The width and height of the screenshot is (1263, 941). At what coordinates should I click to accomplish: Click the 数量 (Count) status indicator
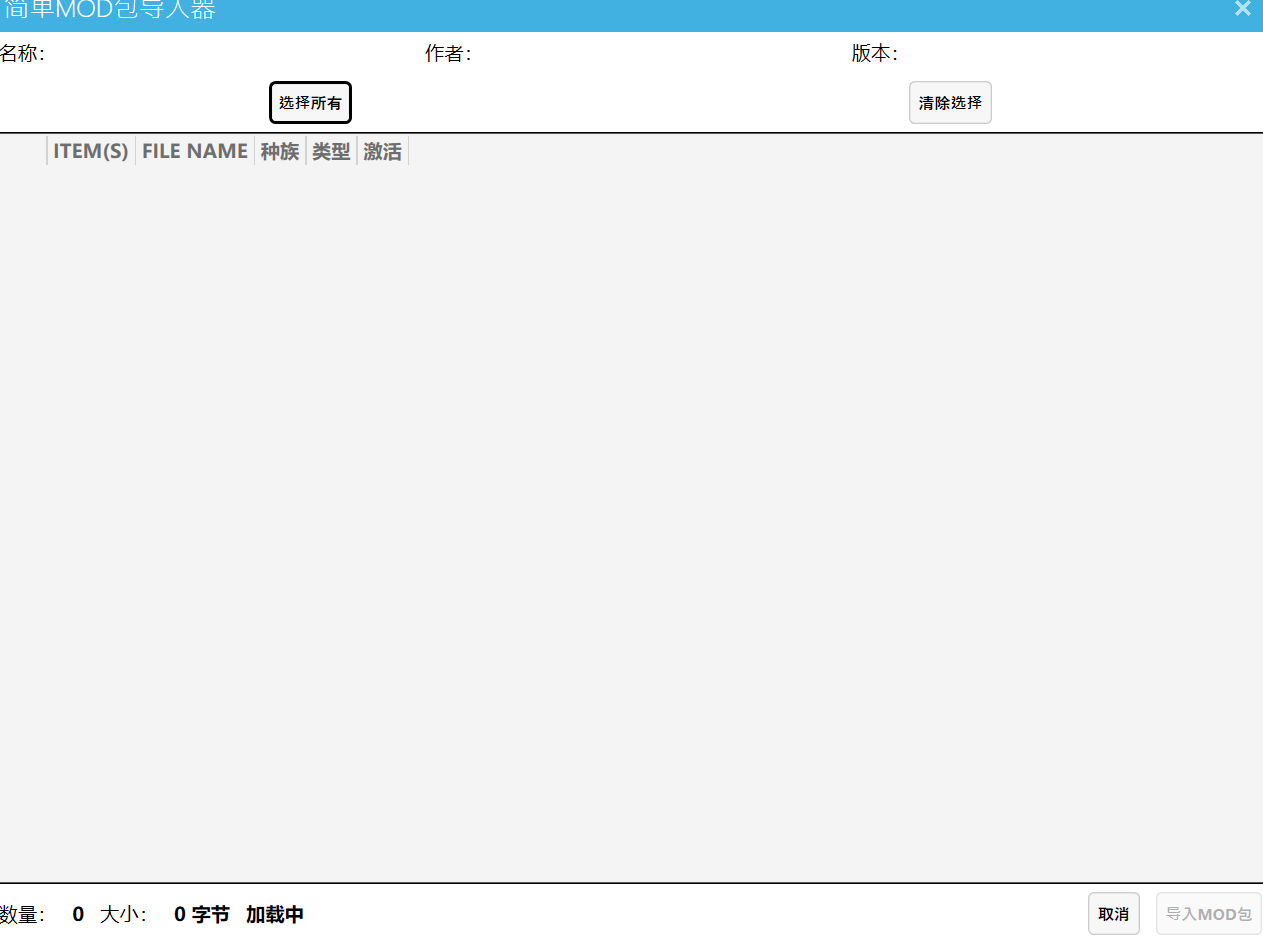point(25,913)
